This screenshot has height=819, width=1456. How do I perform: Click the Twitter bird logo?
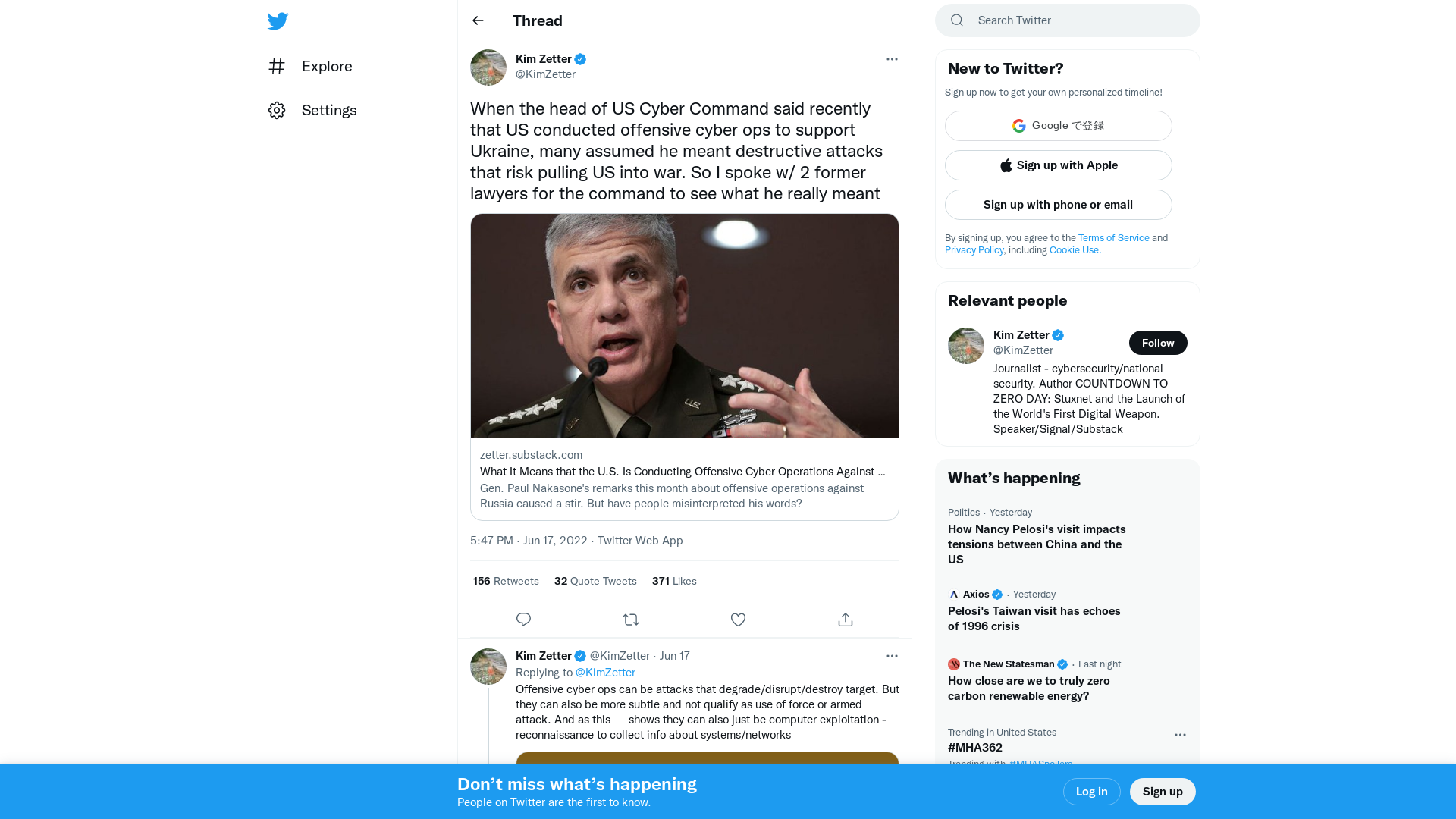pyautogui.click(x=278, y=21)
